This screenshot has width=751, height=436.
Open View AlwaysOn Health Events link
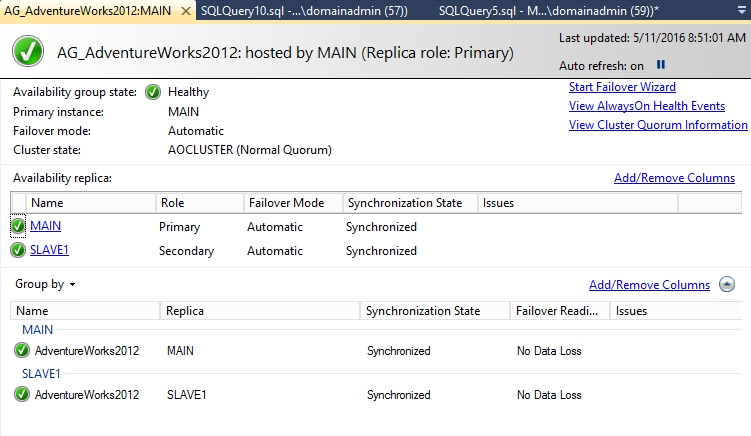647,106
